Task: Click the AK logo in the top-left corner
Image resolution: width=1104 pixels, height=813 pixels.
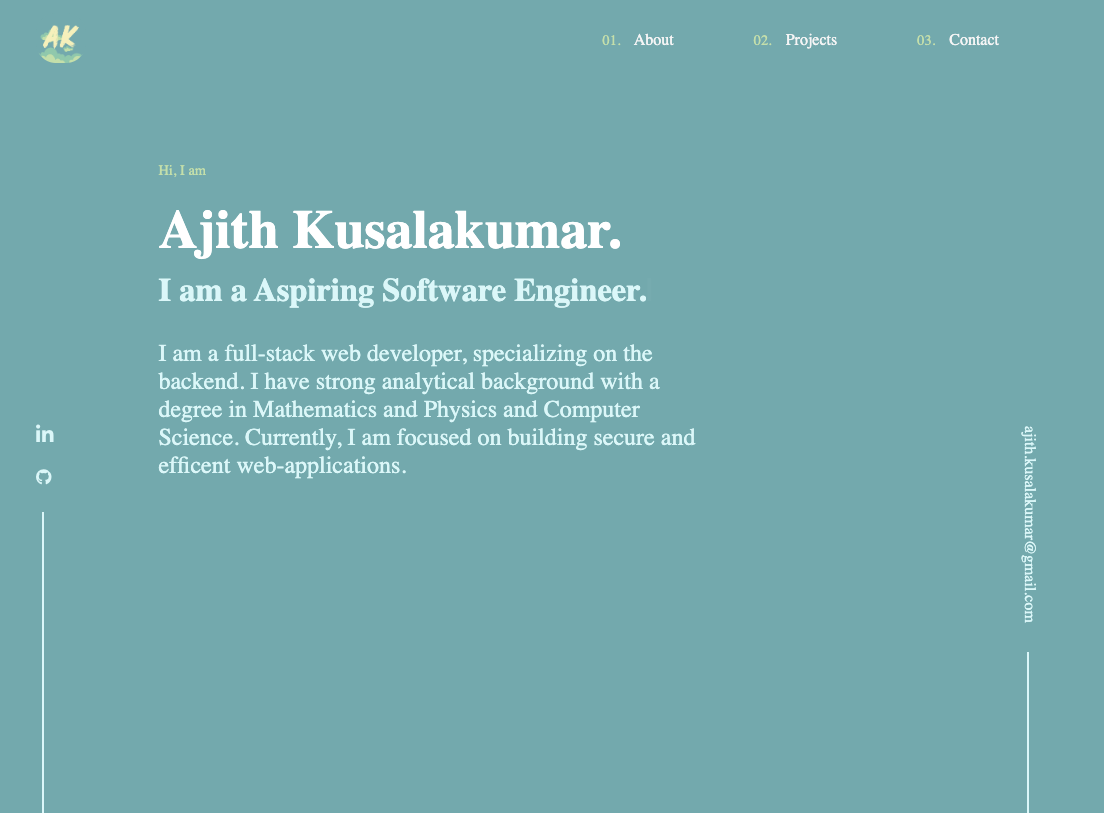Action: pos(59,45)
